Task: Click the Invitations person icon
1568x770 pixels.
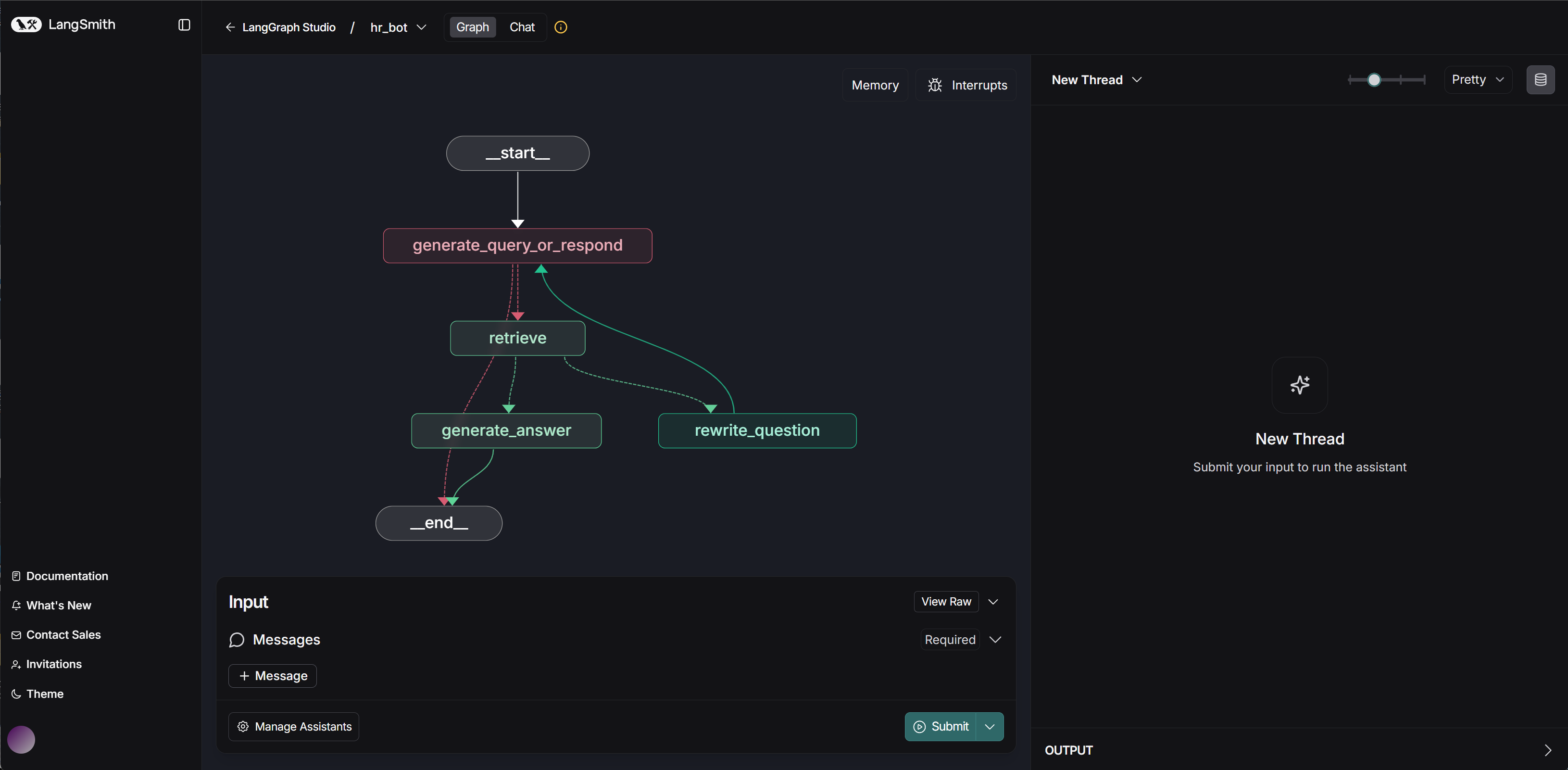Action: click(16, 664)
